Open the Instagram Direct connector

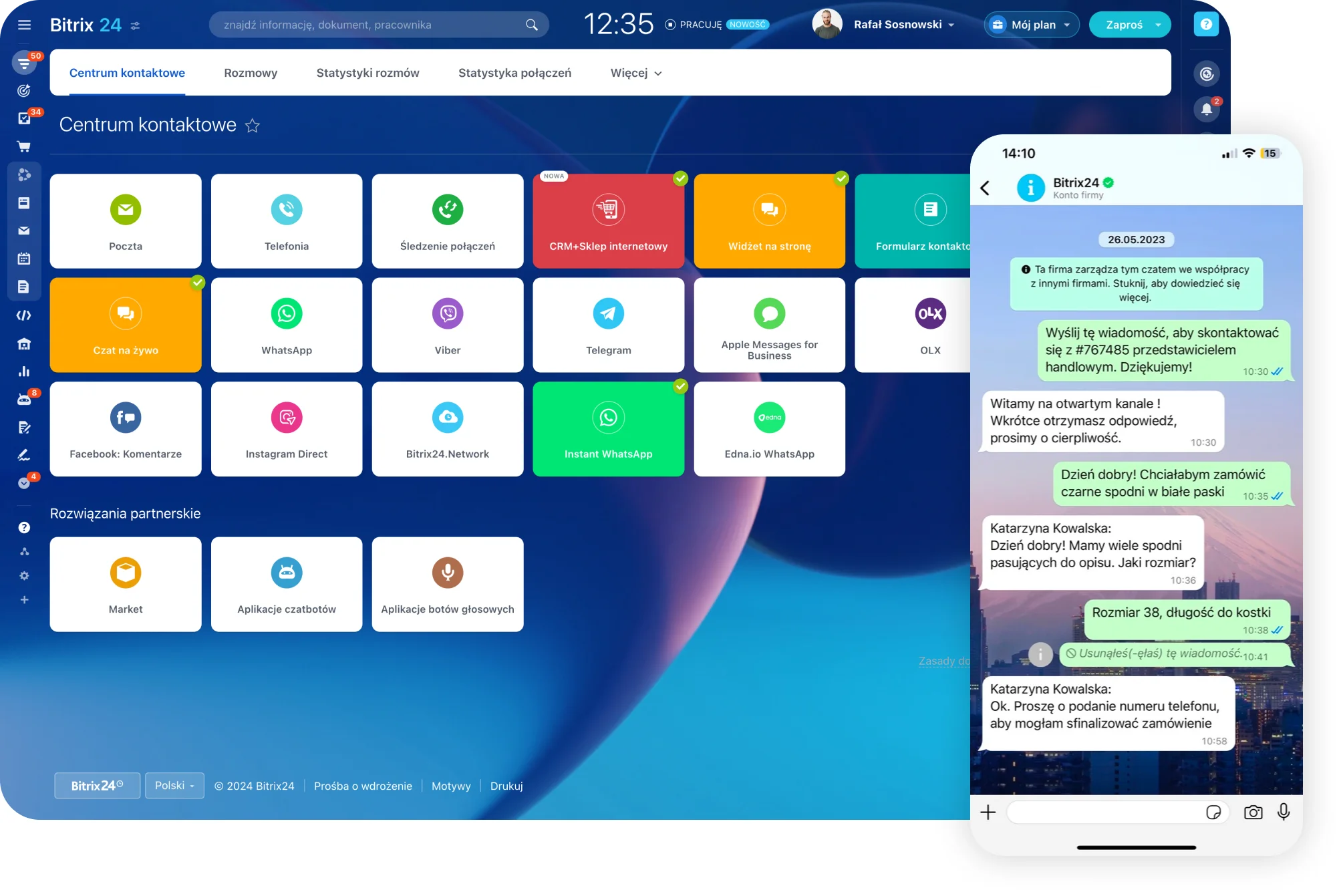286,428
